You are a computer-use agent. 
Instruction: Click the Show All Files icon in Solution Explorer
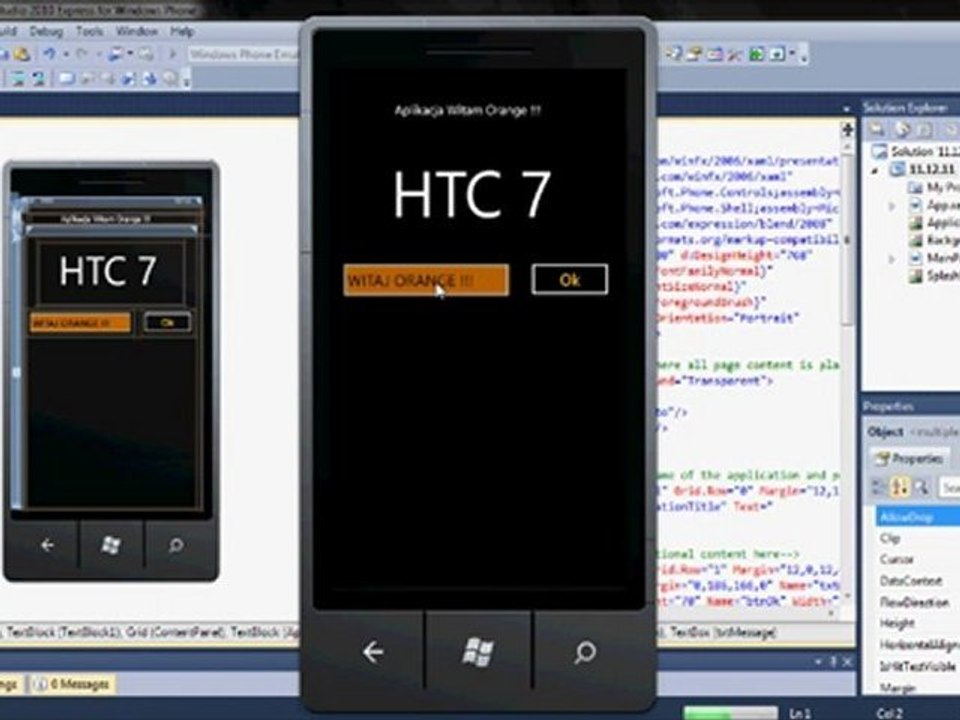tap(901, 129)
